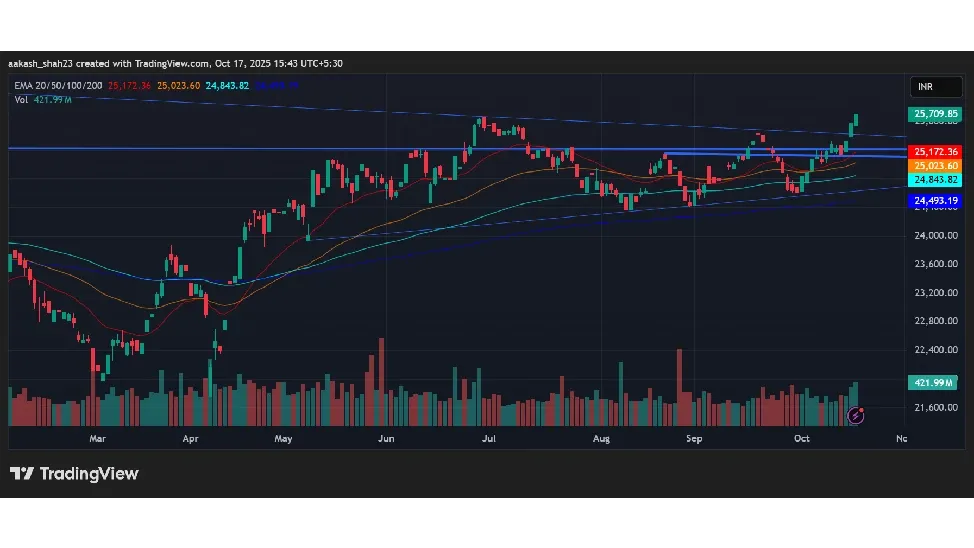Click the green 421.99M volume label
This screenshot has width=974, height=548.
coord(934,383)
